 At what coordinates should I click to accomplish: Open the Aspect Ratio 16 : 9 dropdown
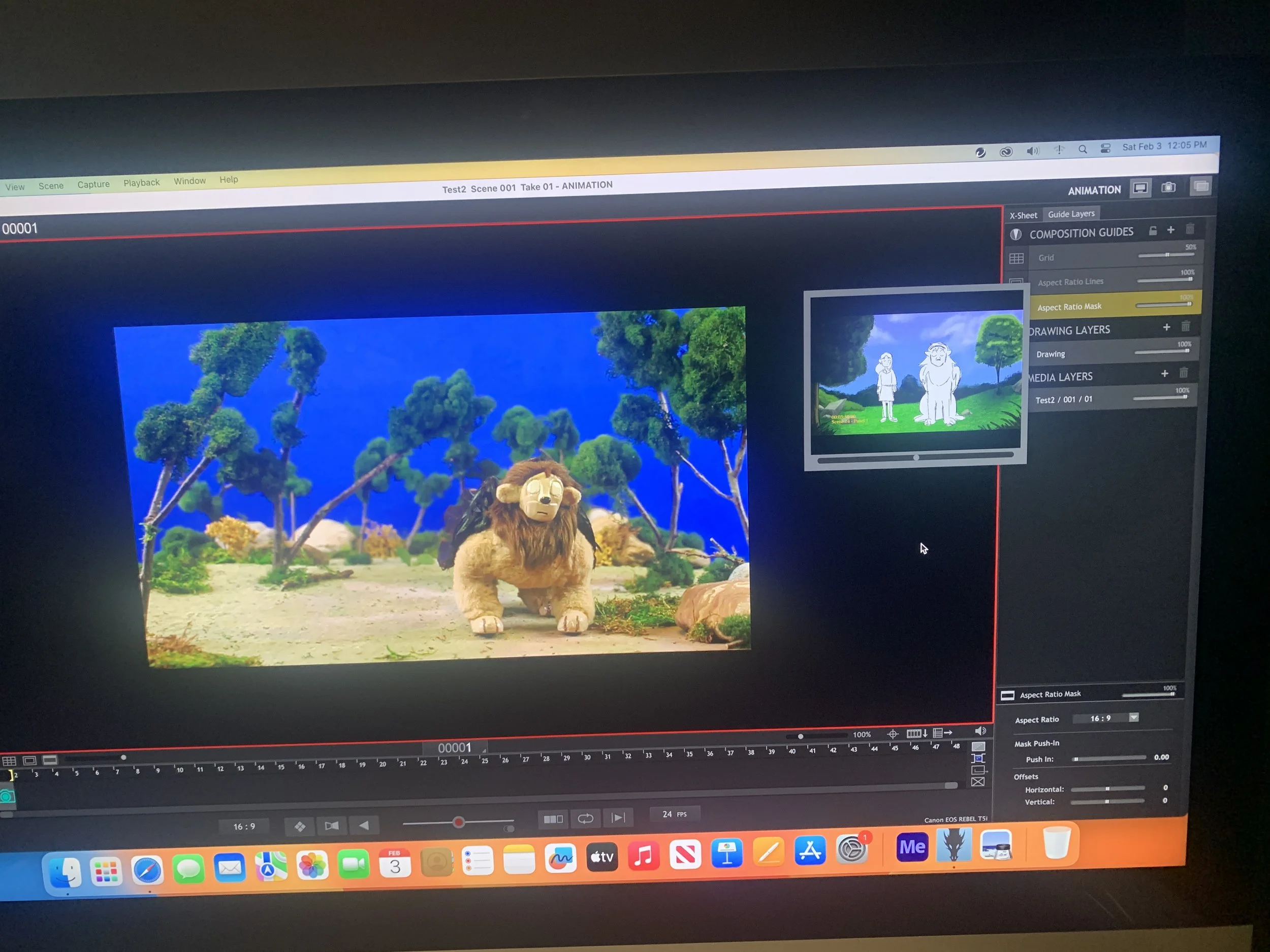tap(1106, 718)
